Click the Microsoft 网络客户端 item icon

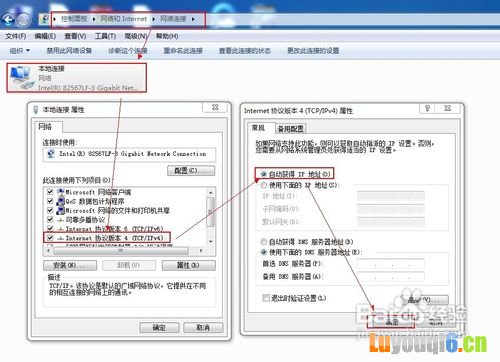tap(61, 192)
